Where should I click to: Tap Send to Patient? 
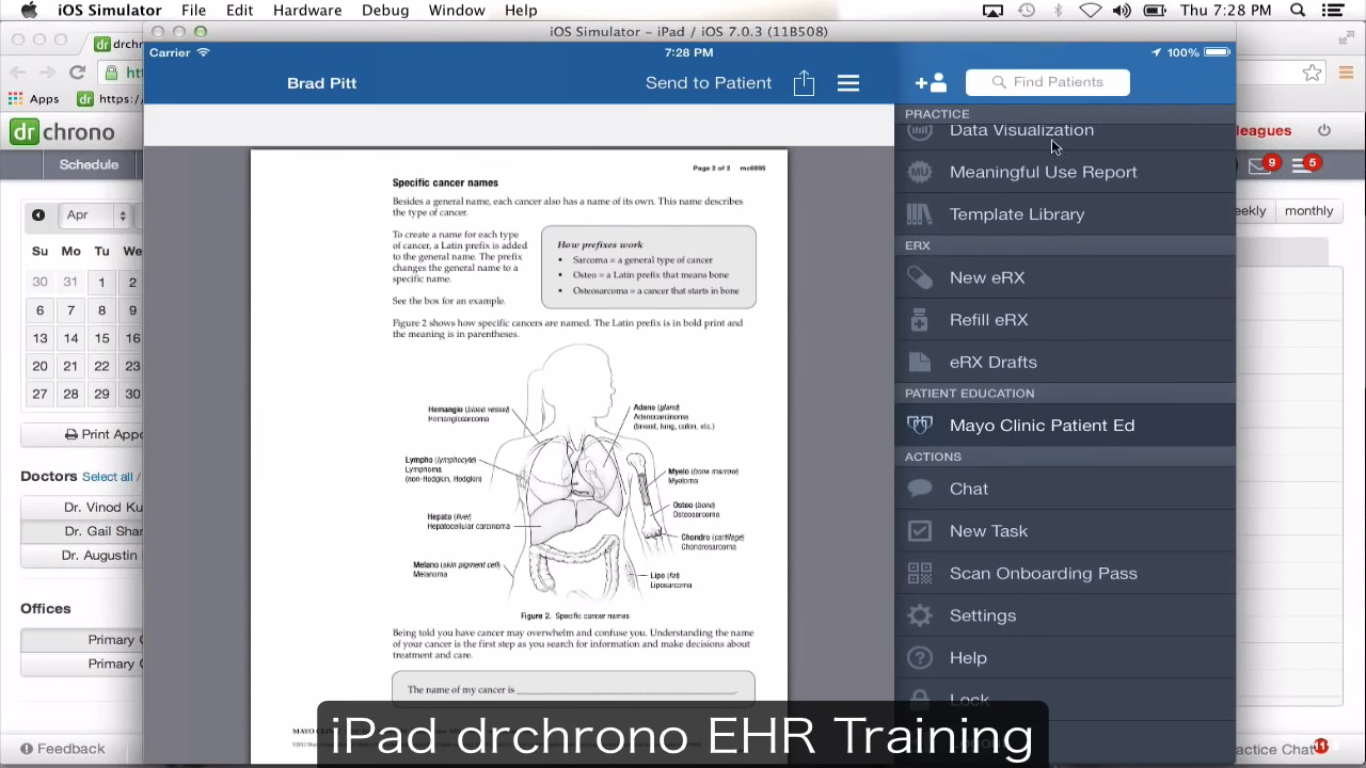click(708, 83)
